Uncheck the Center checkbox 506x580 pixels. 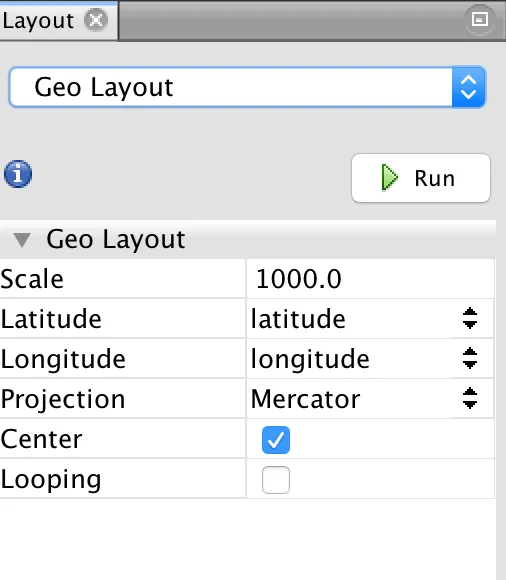pos(276,440)
